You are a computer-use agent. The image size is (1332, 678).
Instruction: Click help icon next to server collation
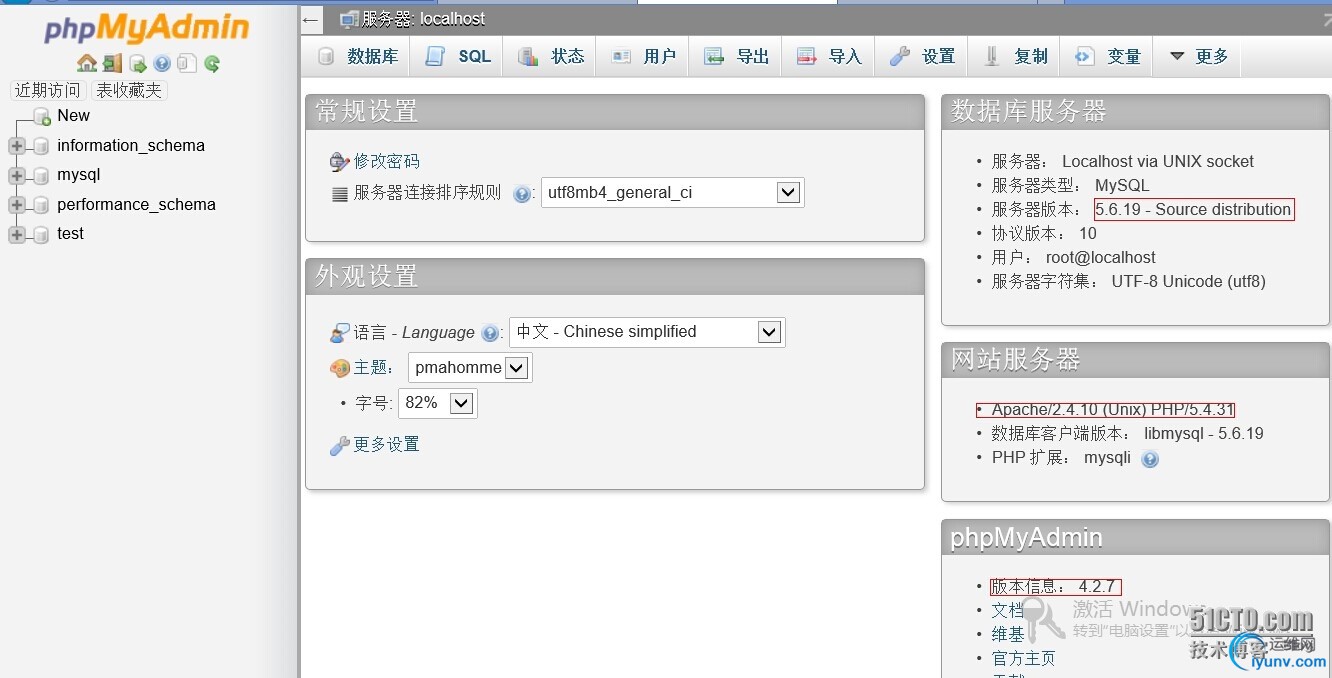(522, 194)
